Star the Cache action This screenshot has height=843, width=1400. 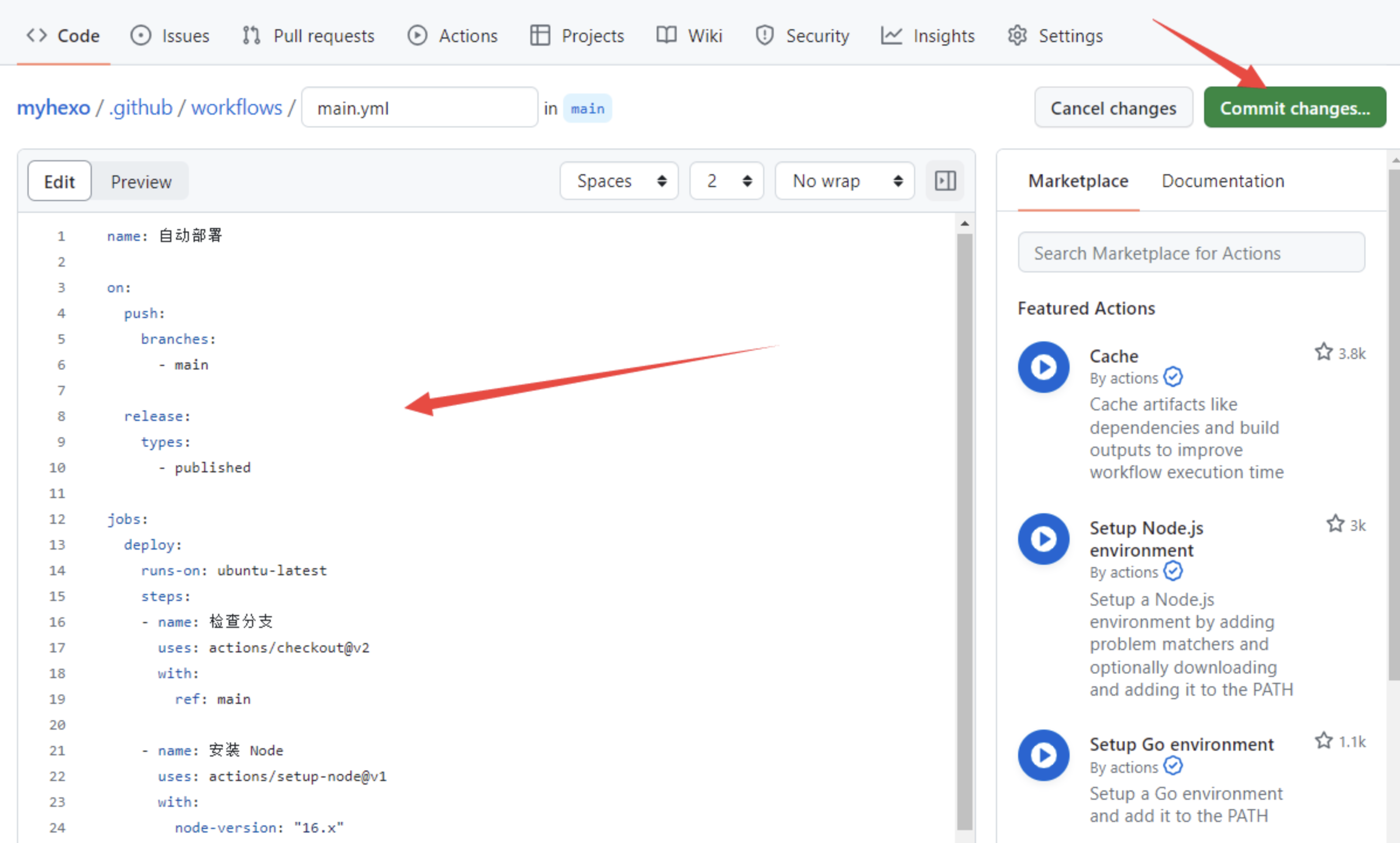(1323, 353)
